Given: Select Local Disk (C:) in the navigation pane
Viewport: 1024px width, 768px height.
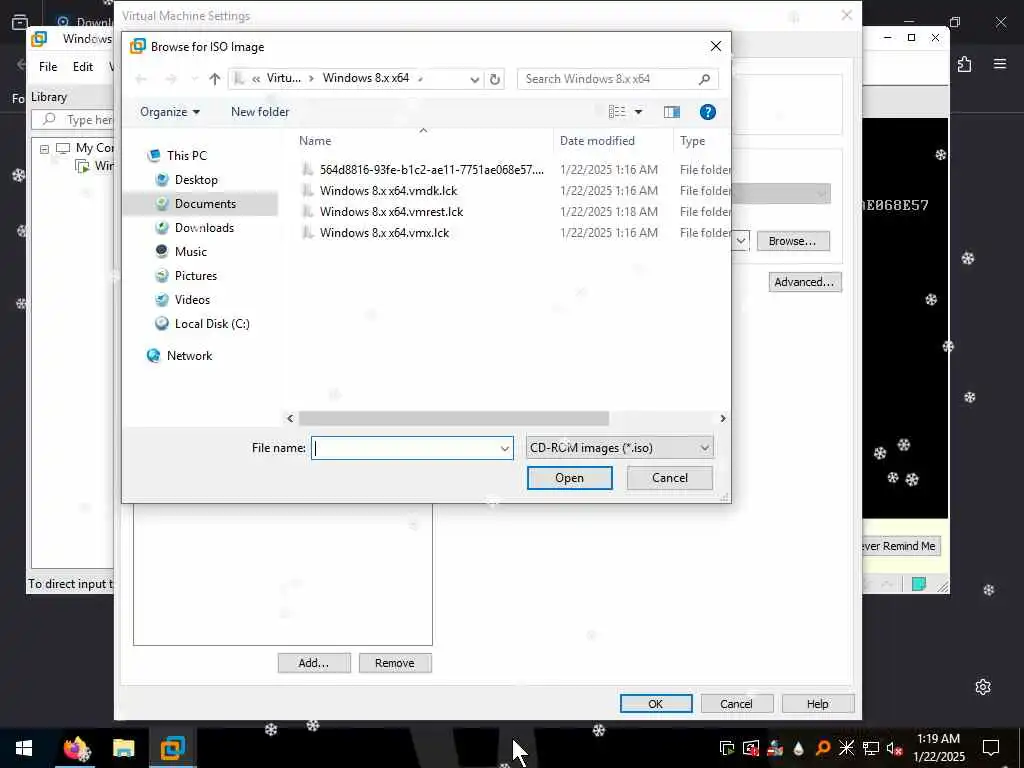Looking at the screenshot, I should 212,324.
